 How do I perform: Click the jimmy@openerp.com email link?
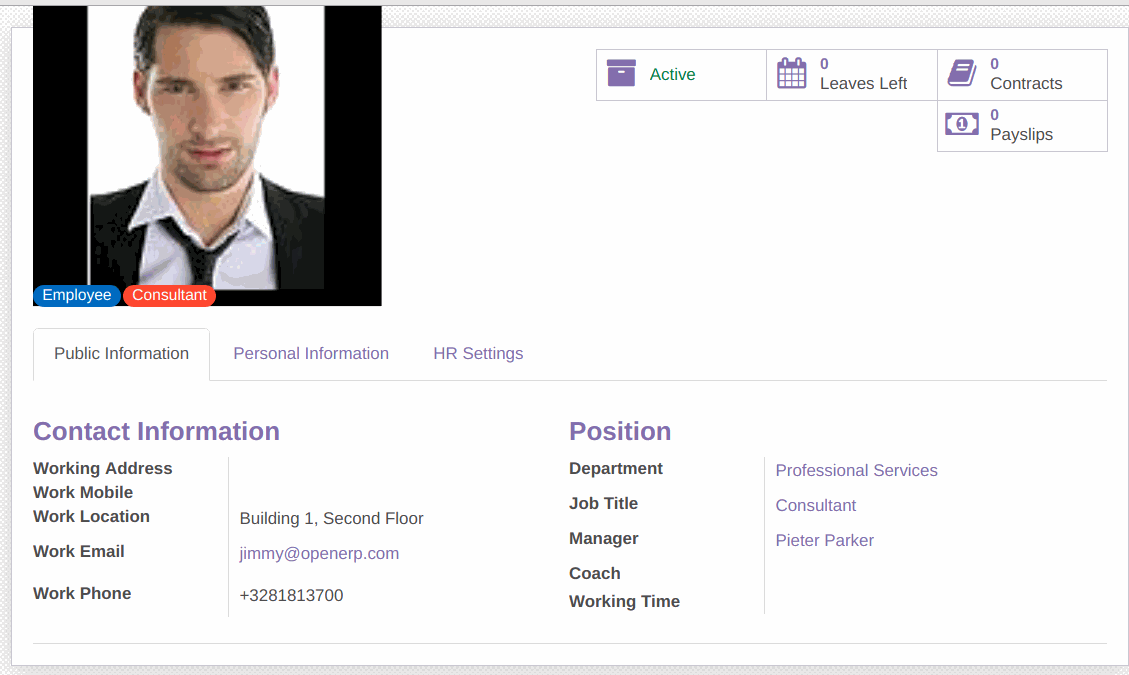[319, 554]
